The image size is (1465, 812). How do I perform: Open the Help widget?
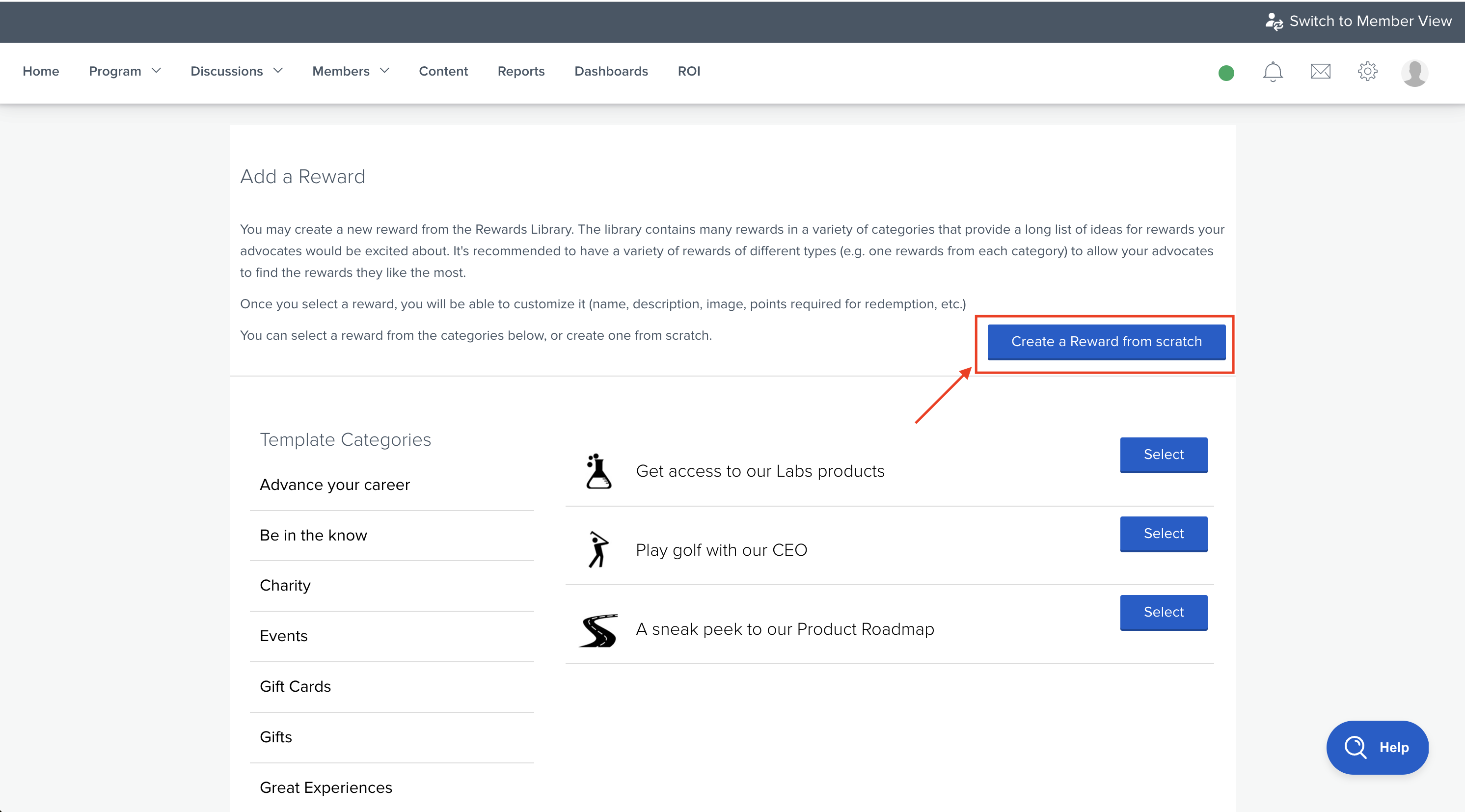click(x=1378, y=747)
